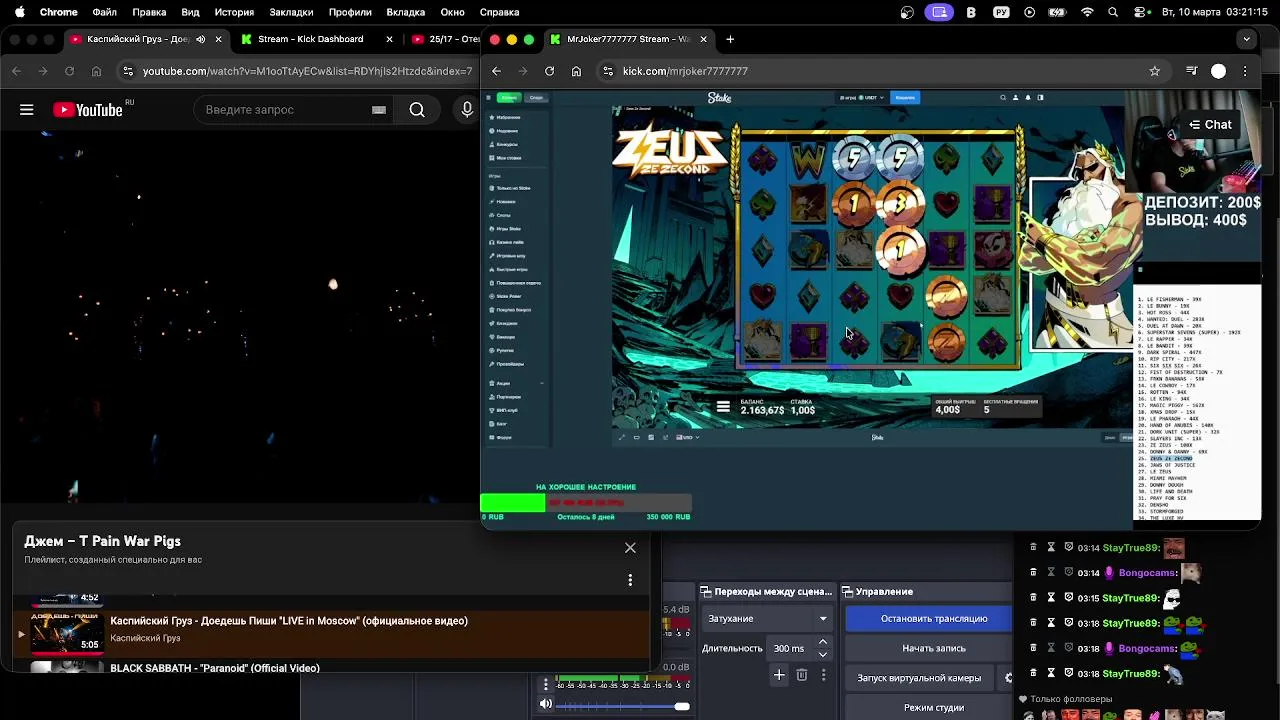
Task: Open the USDT currency dropdown on Stake
Action: click(870, 98)
